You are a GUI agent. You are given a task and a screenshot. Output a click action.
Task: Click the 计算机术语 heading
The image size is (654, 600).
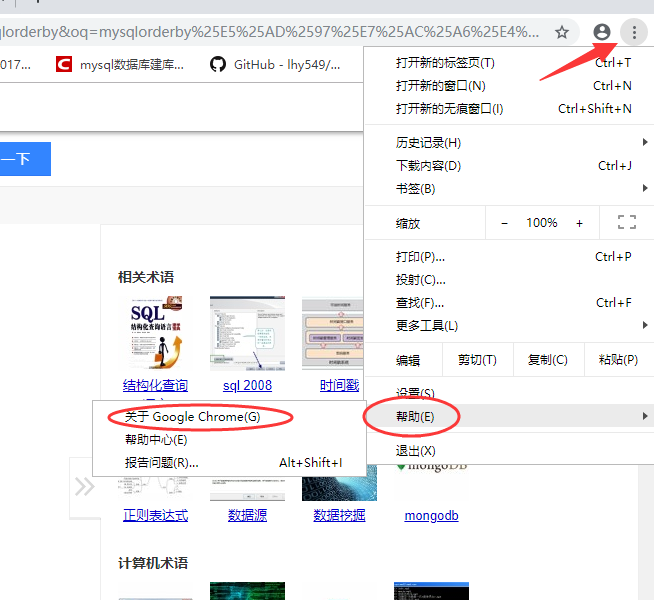tap(153, 563)
